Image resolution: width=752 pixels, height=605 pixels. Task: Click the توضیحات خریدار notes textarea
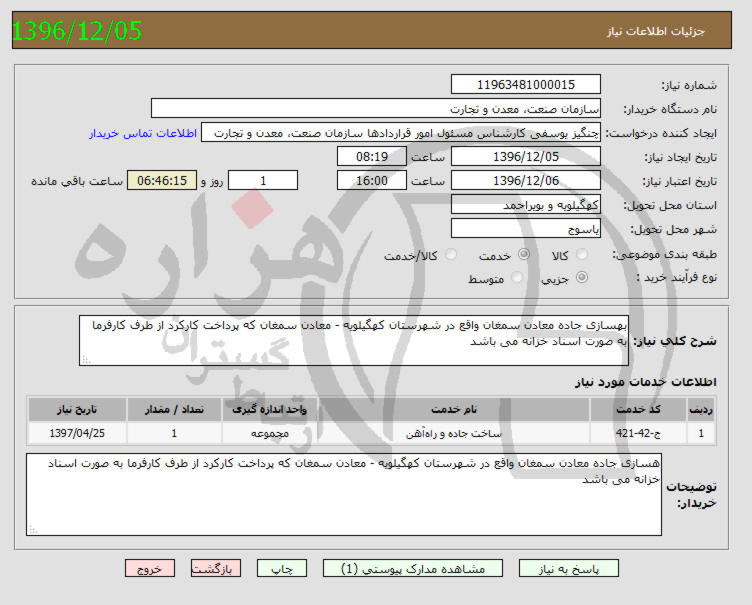(x=344, y=494)
